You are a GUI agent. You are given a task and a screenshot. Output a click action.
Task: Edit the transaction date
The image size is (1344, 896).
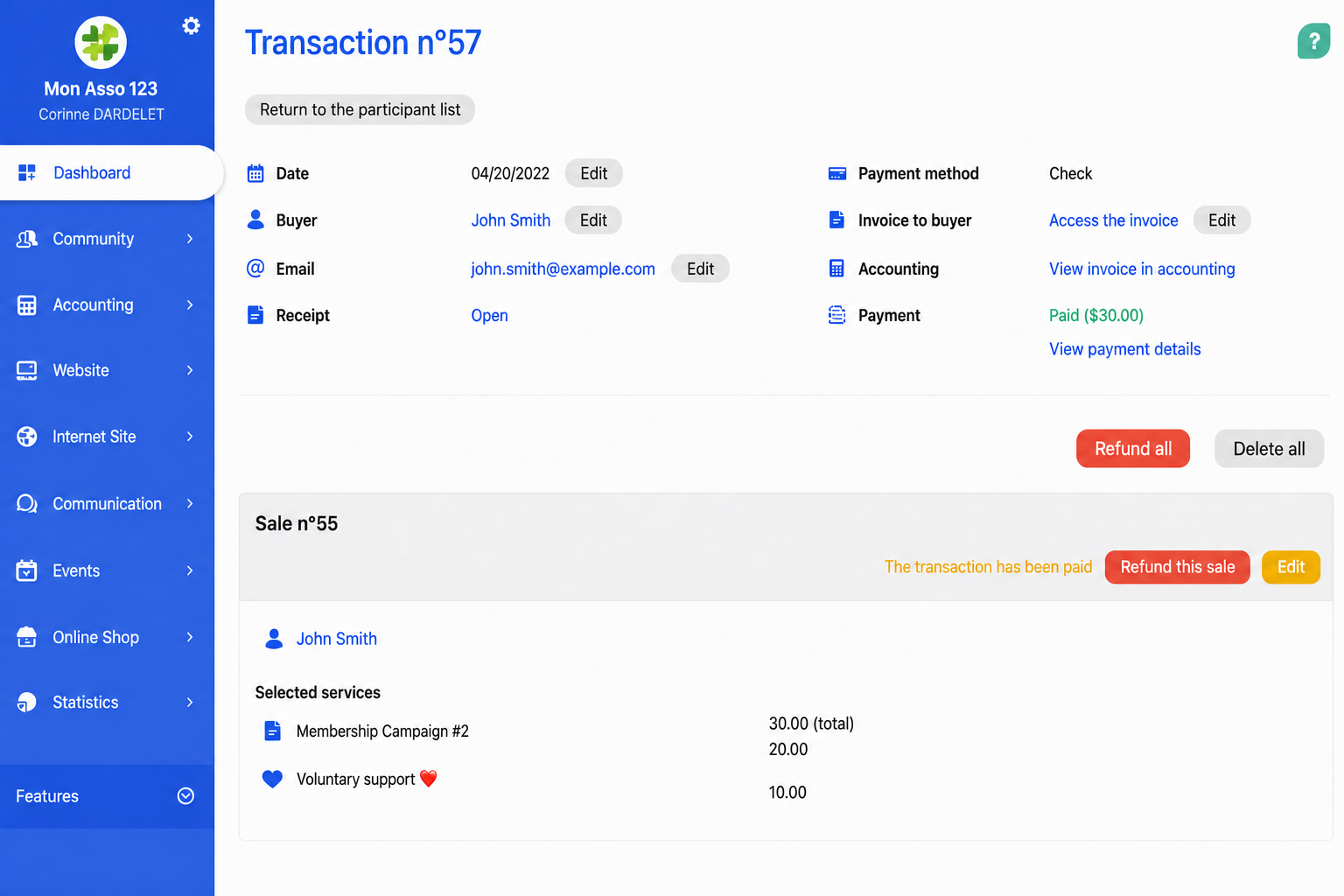point(593,173)
